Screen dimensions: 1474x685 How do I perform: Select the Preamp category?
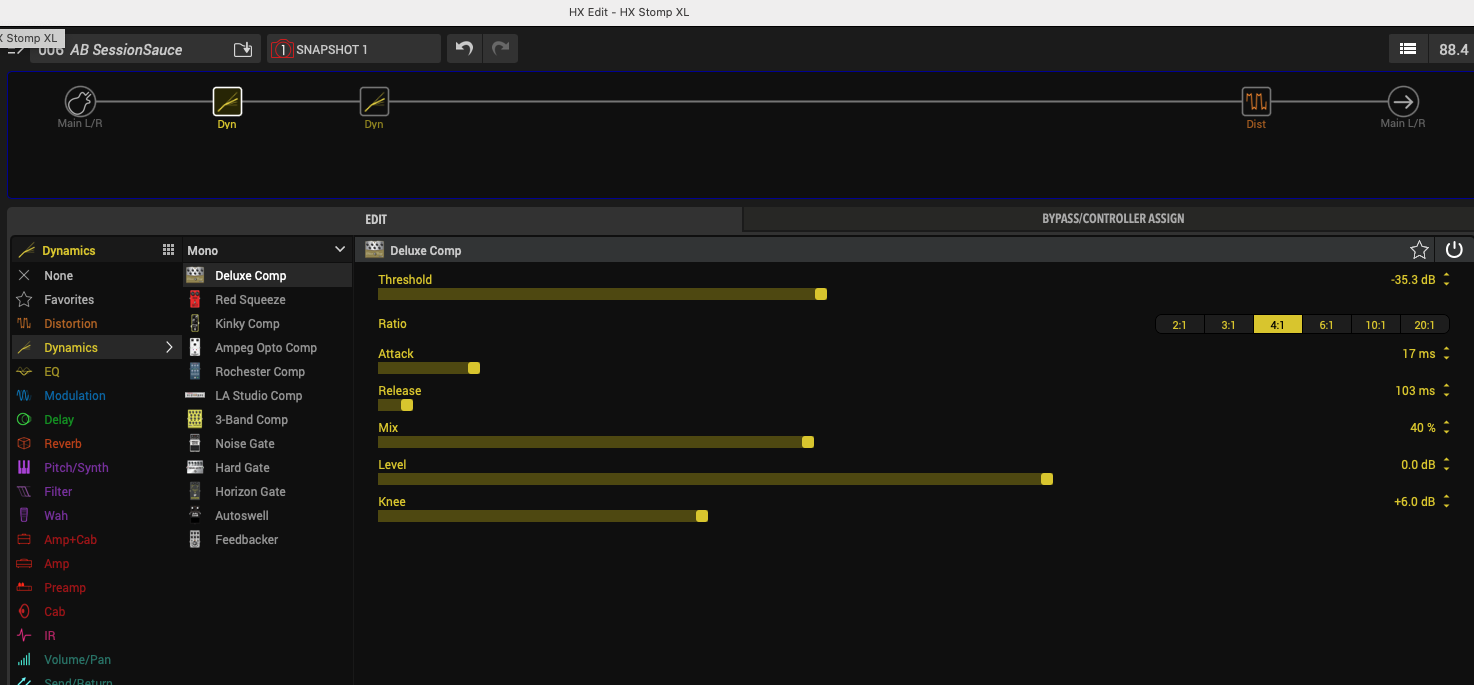click(x=97, y=587)
